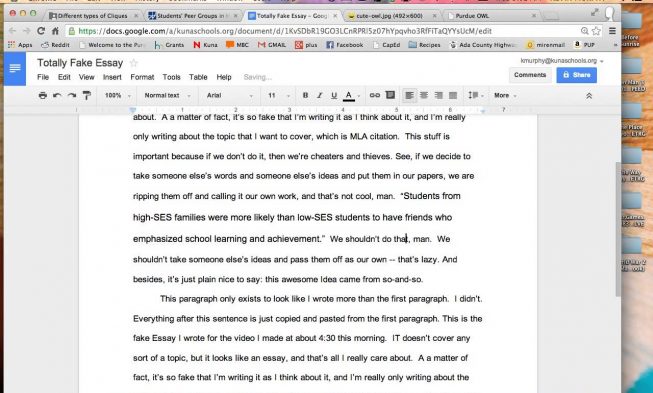Star the Totally Fake Essay document

pos(134,63)
